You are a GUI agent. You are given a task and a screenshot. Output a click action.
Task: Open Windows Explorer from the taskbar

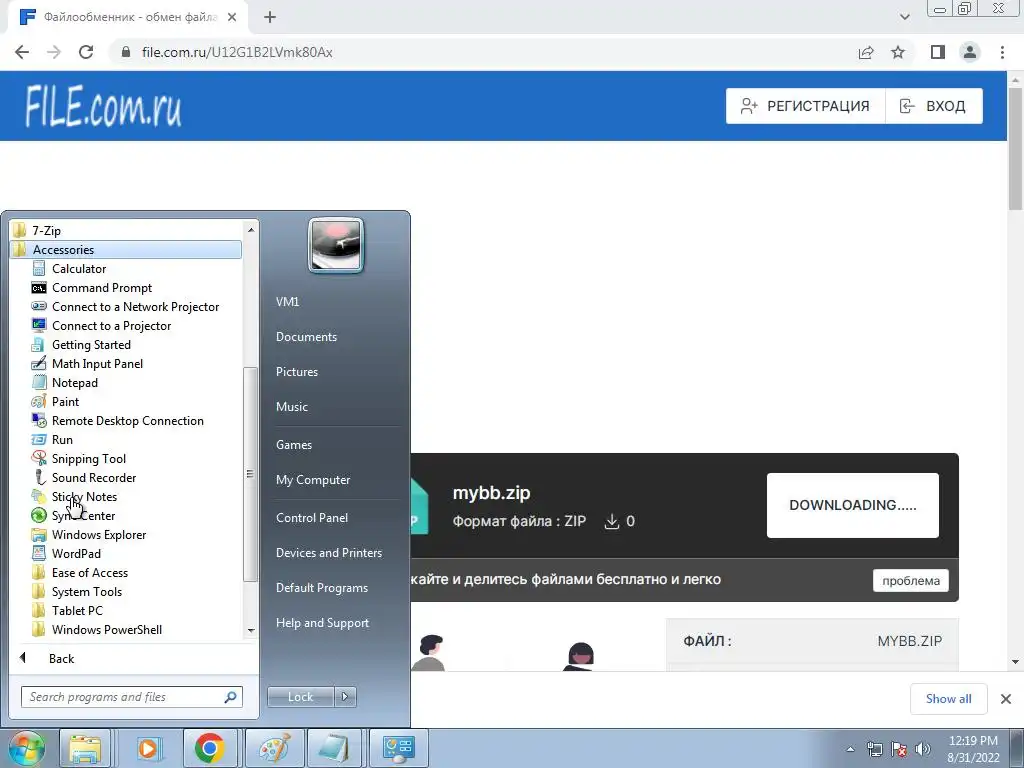(85, 748)
